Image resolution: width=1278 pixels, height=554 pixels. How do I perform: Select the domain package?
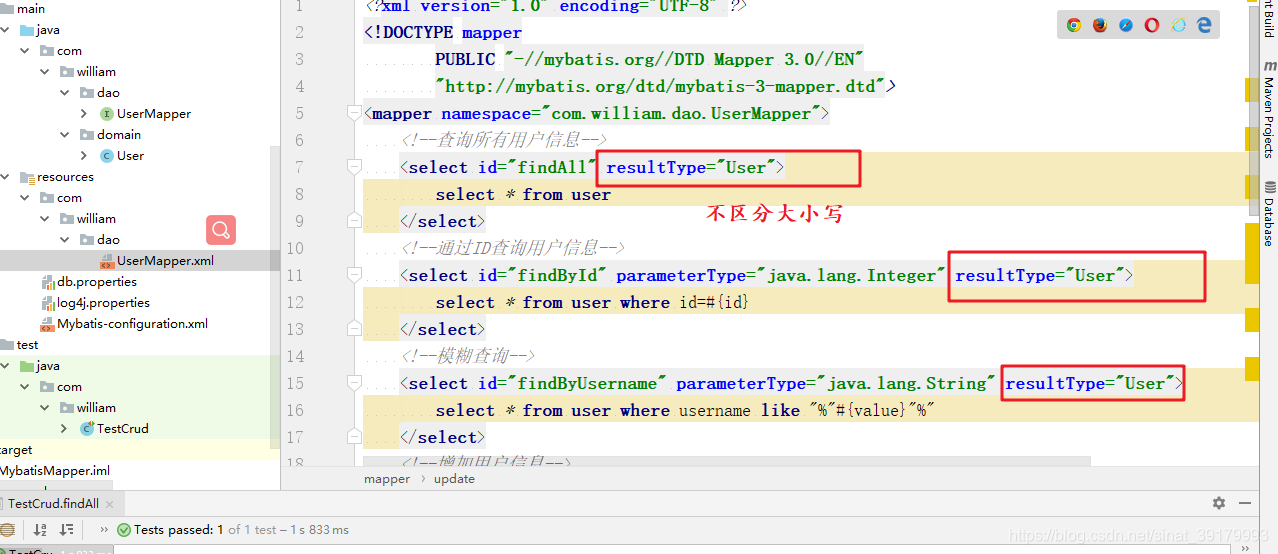118,135
